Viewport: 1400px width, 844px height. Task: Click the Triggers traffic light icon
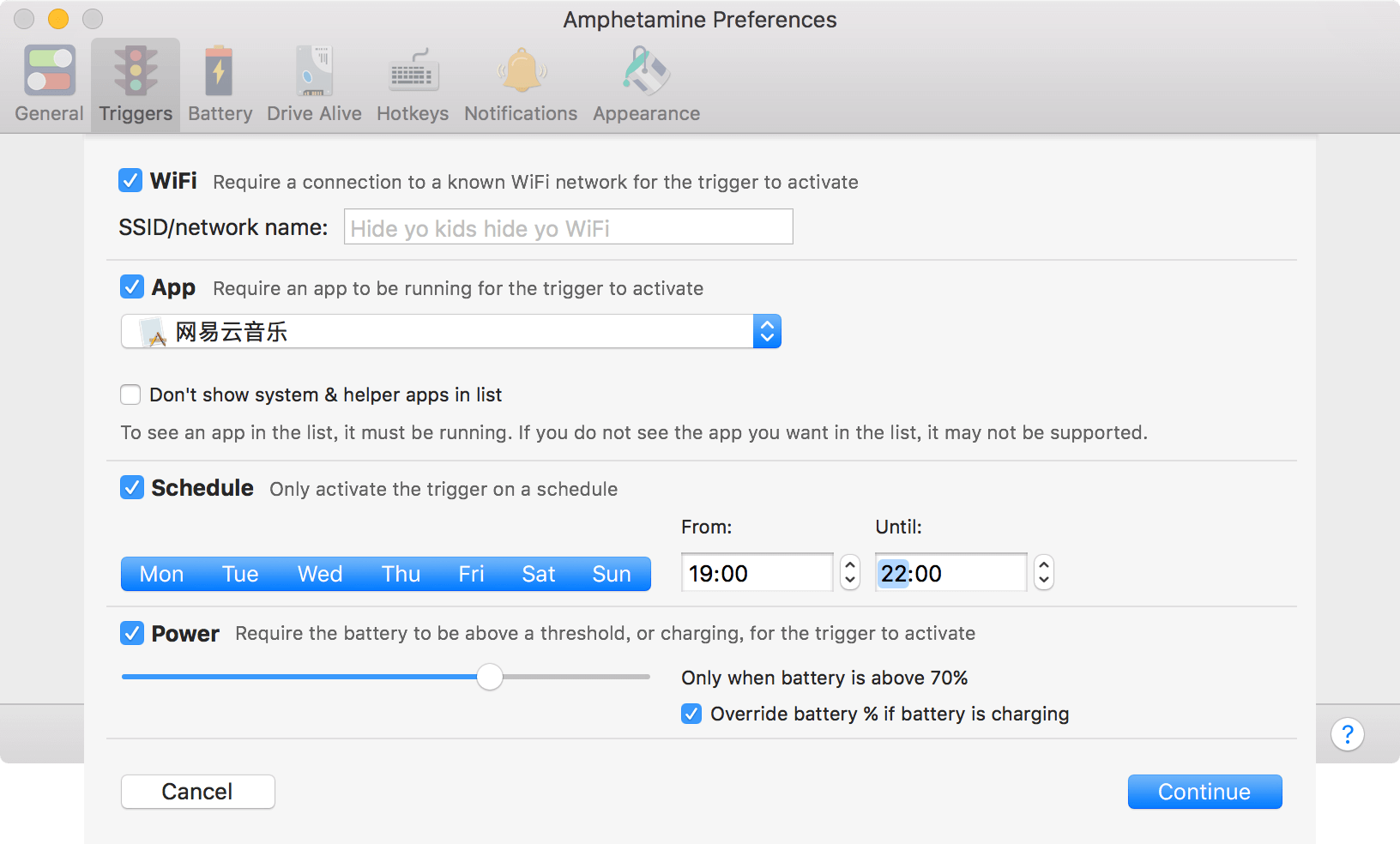(136, 70)
